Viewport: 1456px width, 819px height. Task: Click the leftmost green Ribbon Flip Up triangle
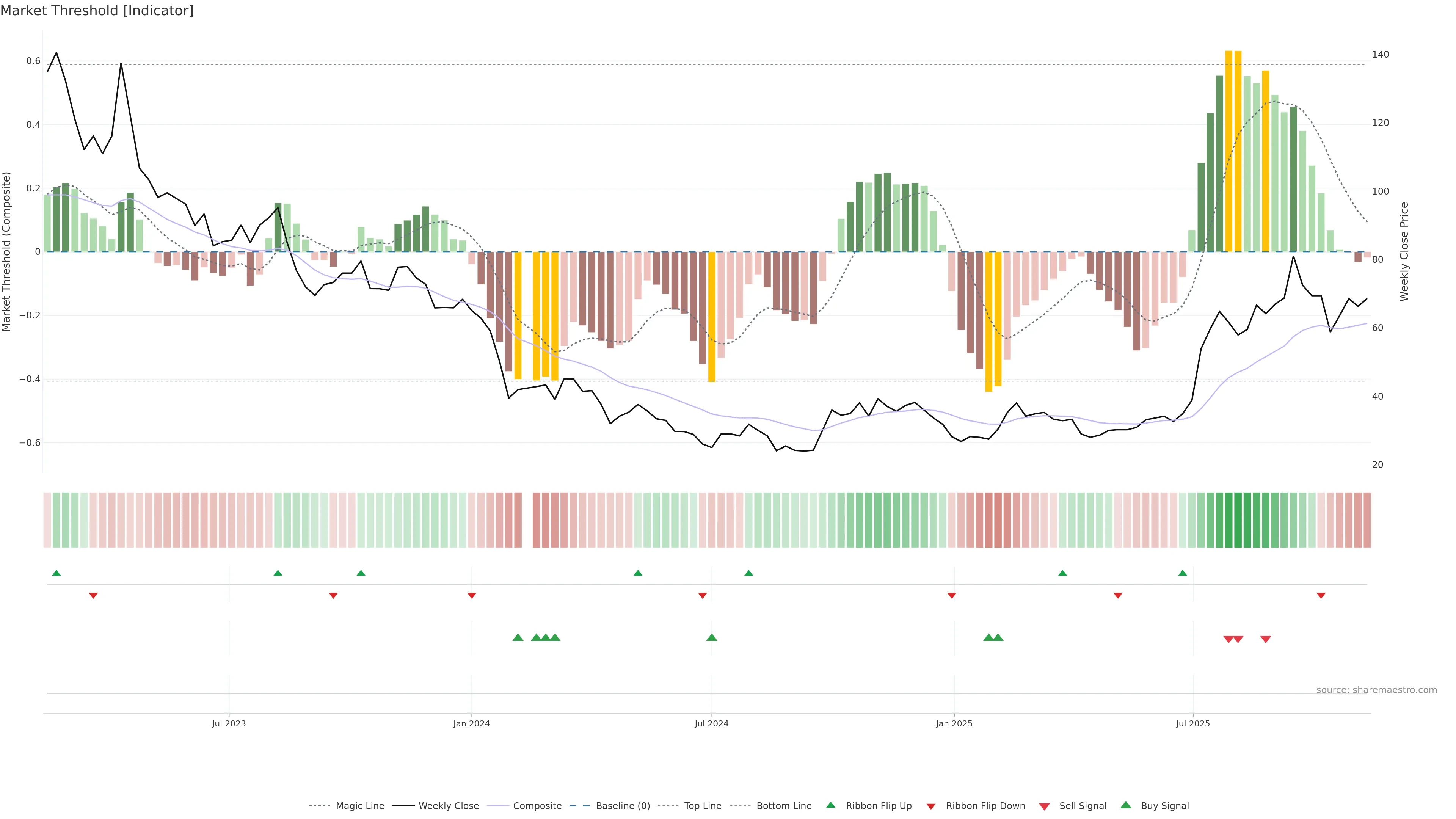pos(56,573)
